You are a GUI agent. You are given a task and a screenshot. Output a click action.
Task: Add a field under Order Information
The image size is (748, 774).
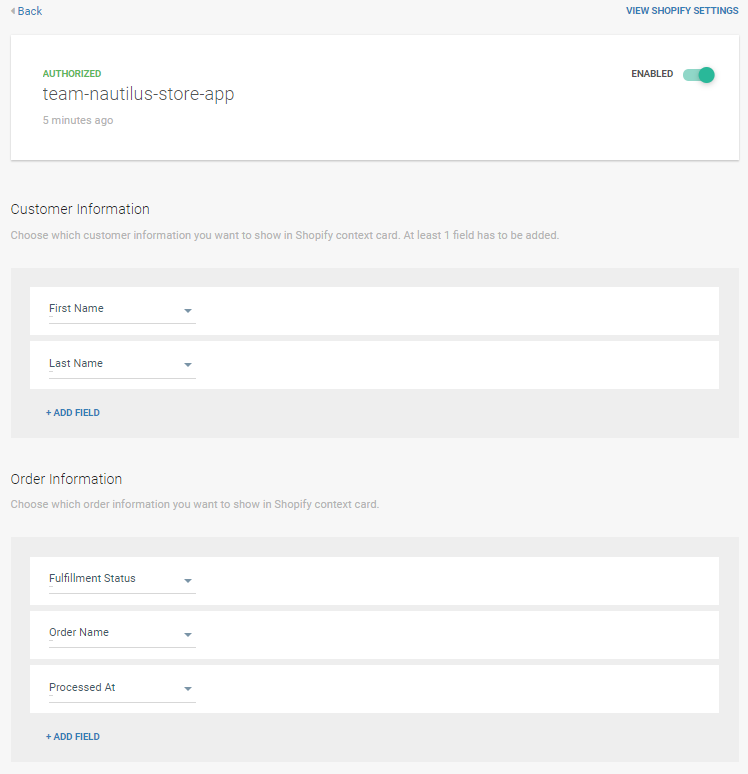(73, 736)
